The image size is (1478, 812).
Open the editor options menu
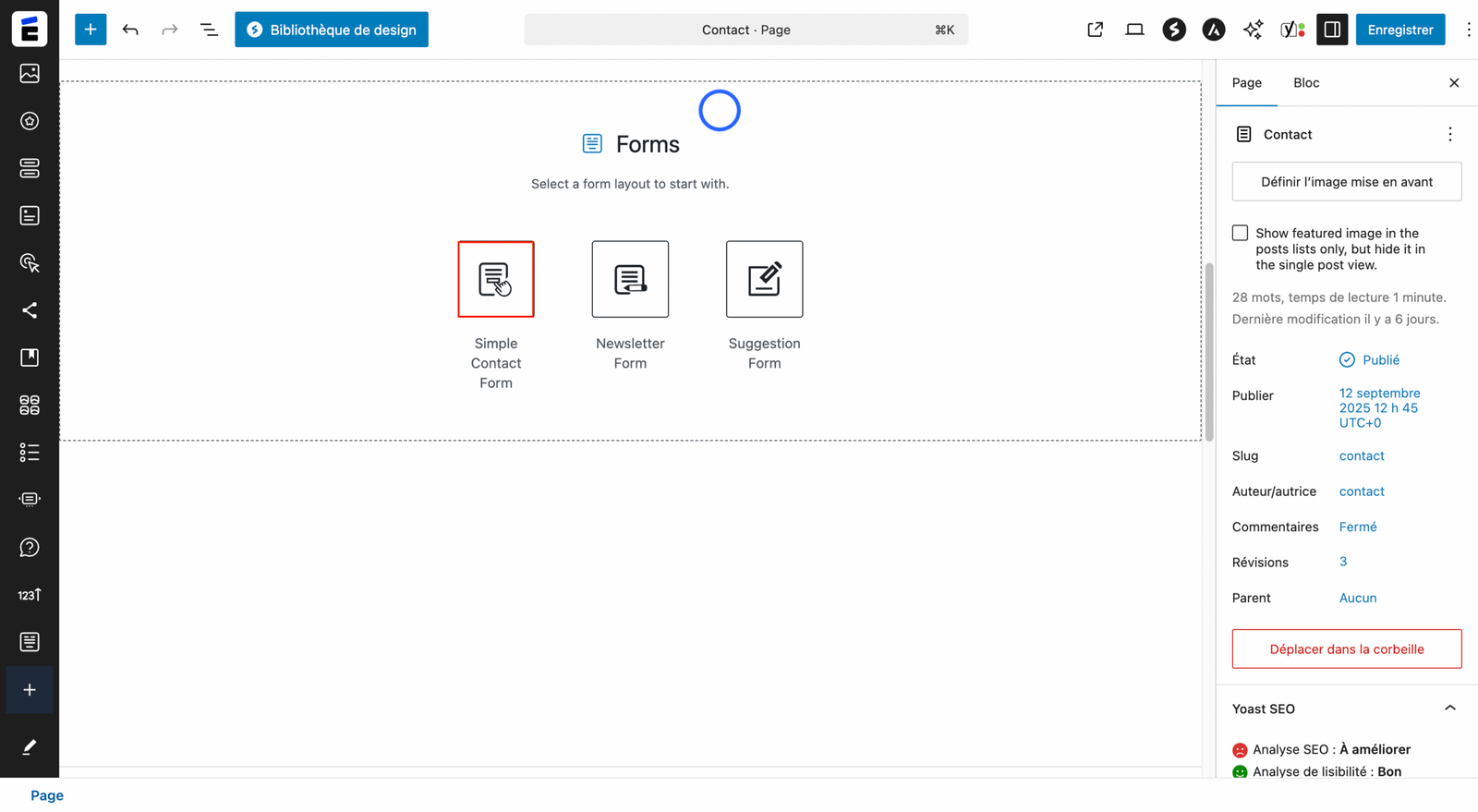click(x=1468, y=30)
